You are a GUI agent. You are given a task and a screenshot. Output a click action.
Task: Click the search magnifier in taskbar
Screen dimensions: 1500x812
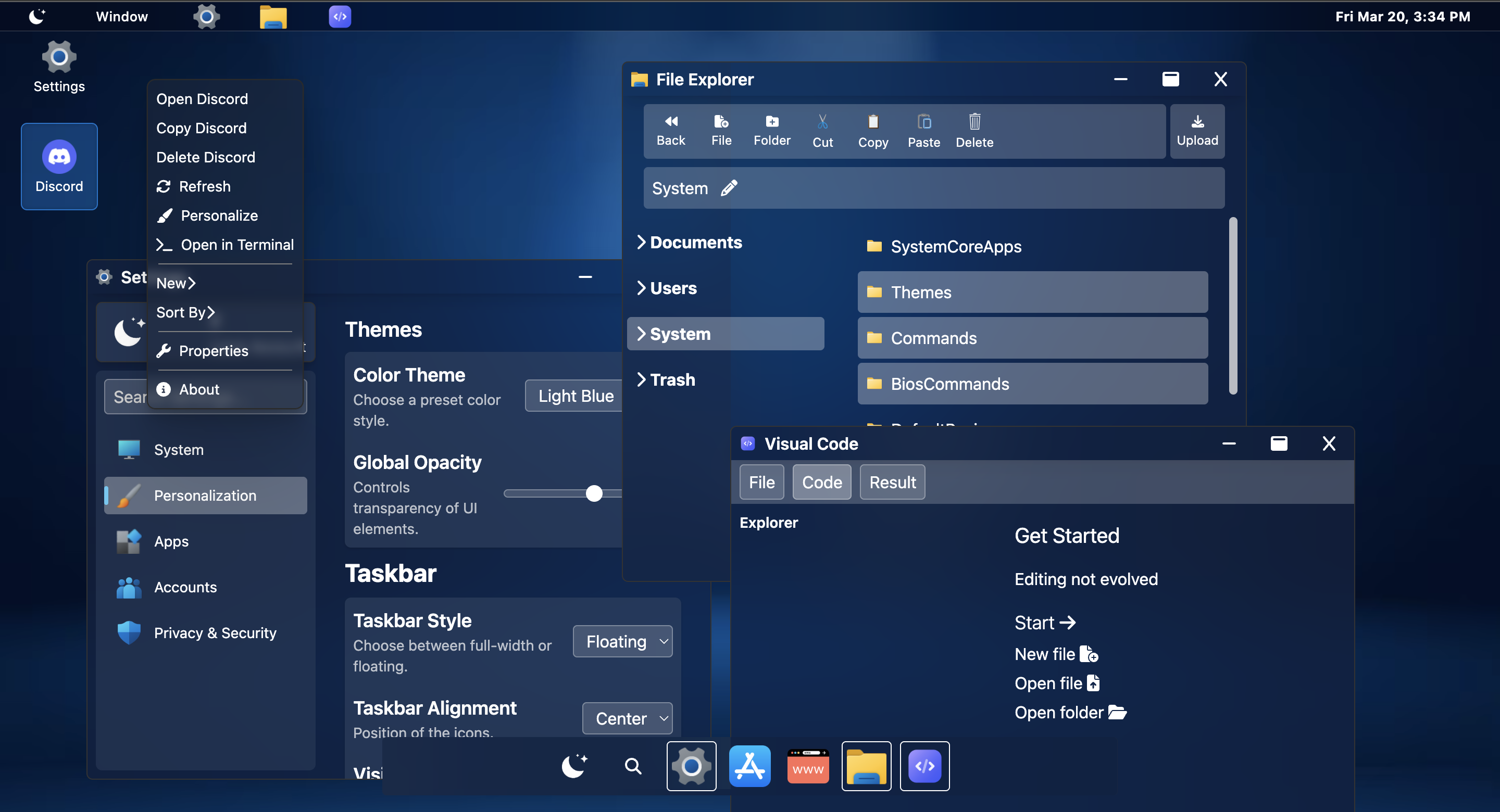(x=633, y=766)
